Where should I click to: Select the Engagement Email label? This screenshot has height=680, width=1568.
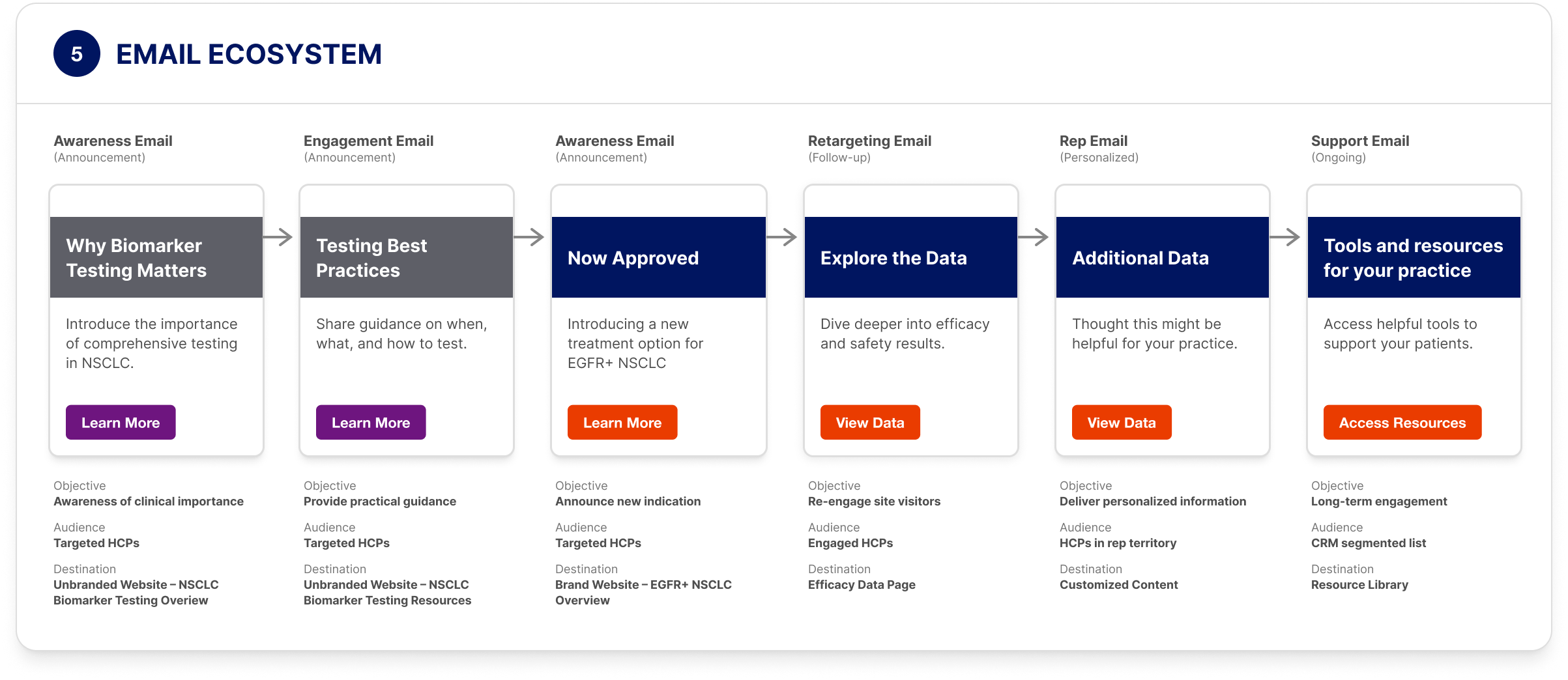368,141
